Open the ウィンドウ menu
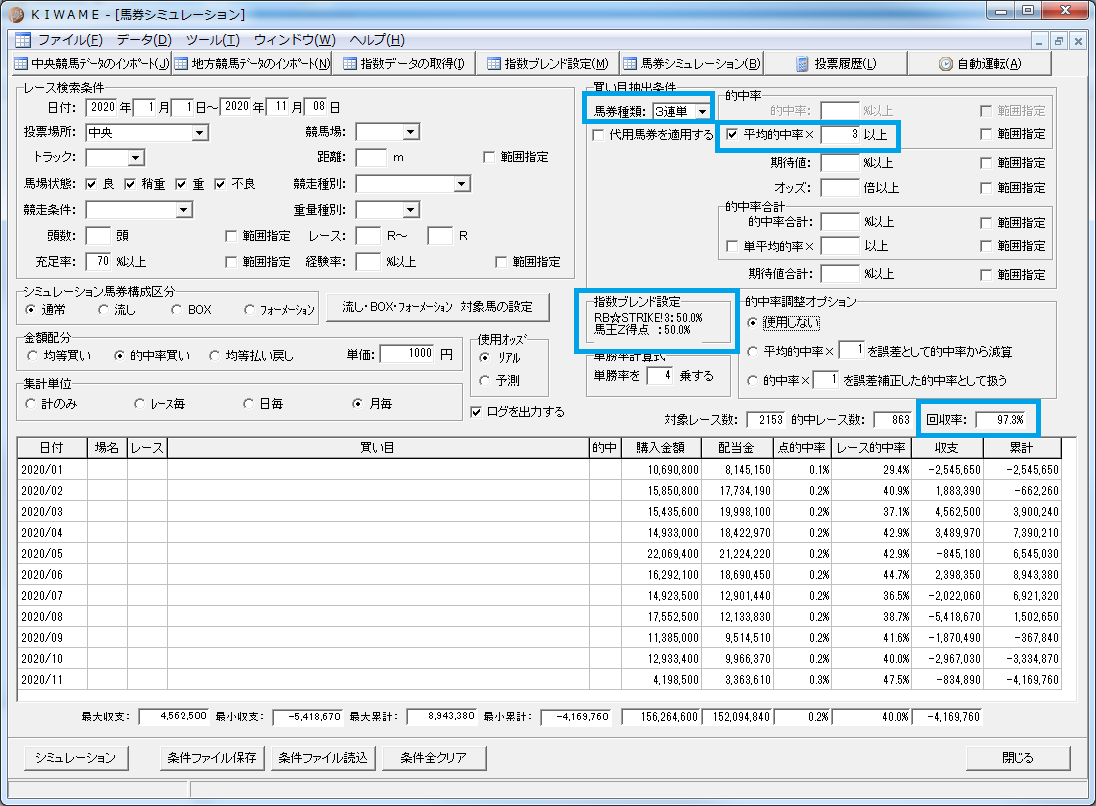The image size is (1096, 806). pyautogui.click(x=294, y=40)
